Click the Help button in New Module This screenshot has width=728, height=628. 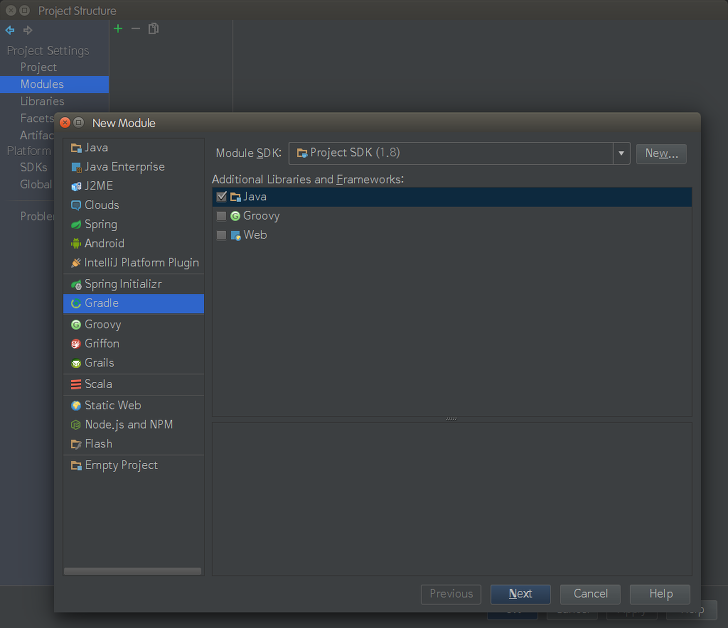click(x=660, y=594)
